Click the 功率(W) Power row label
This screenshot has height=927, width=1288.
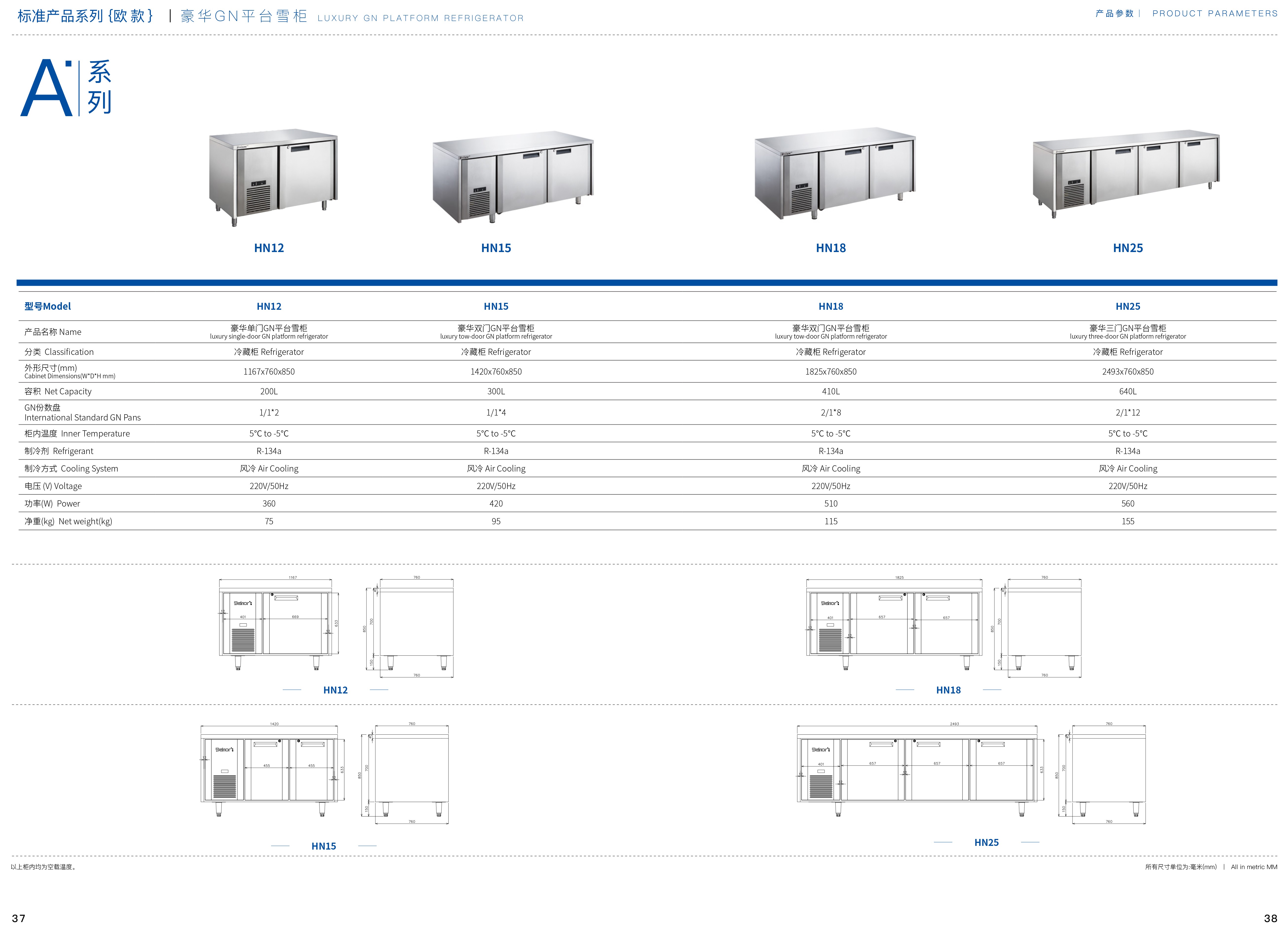click(x=52, y=504)
